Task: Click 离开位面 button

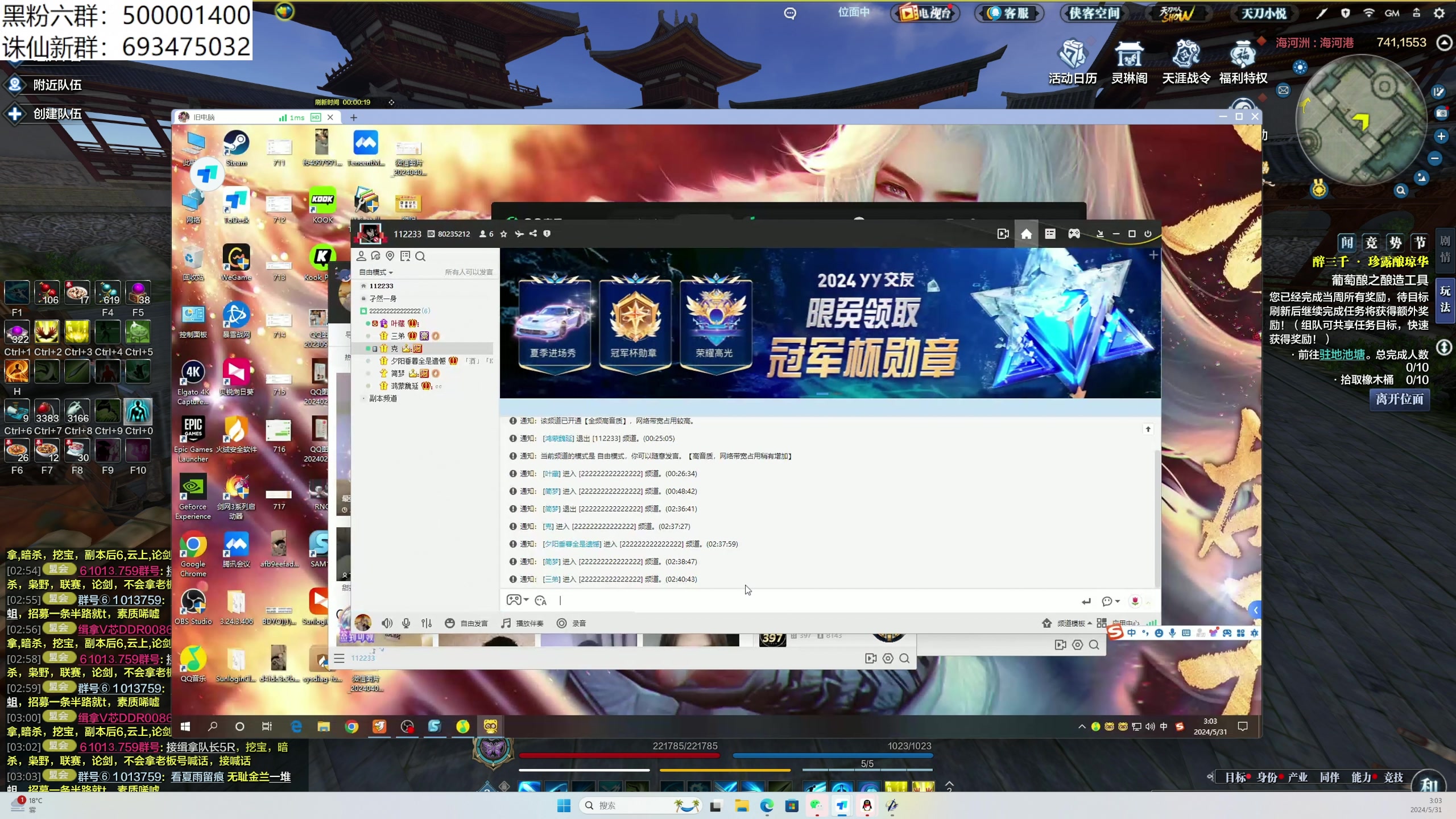Action: [1399, 399]
